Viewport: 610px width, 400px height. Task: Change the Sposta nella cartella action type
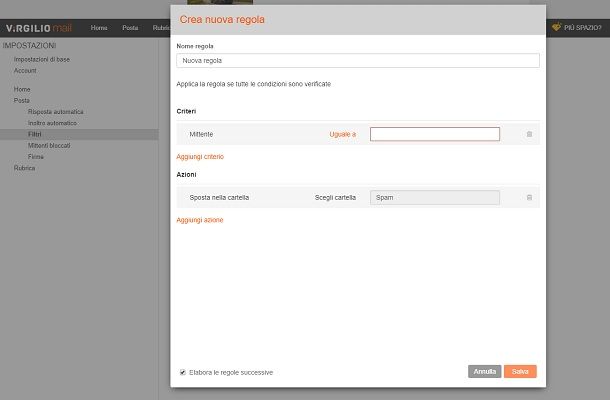pyautogui.click(x=219, y=198)
